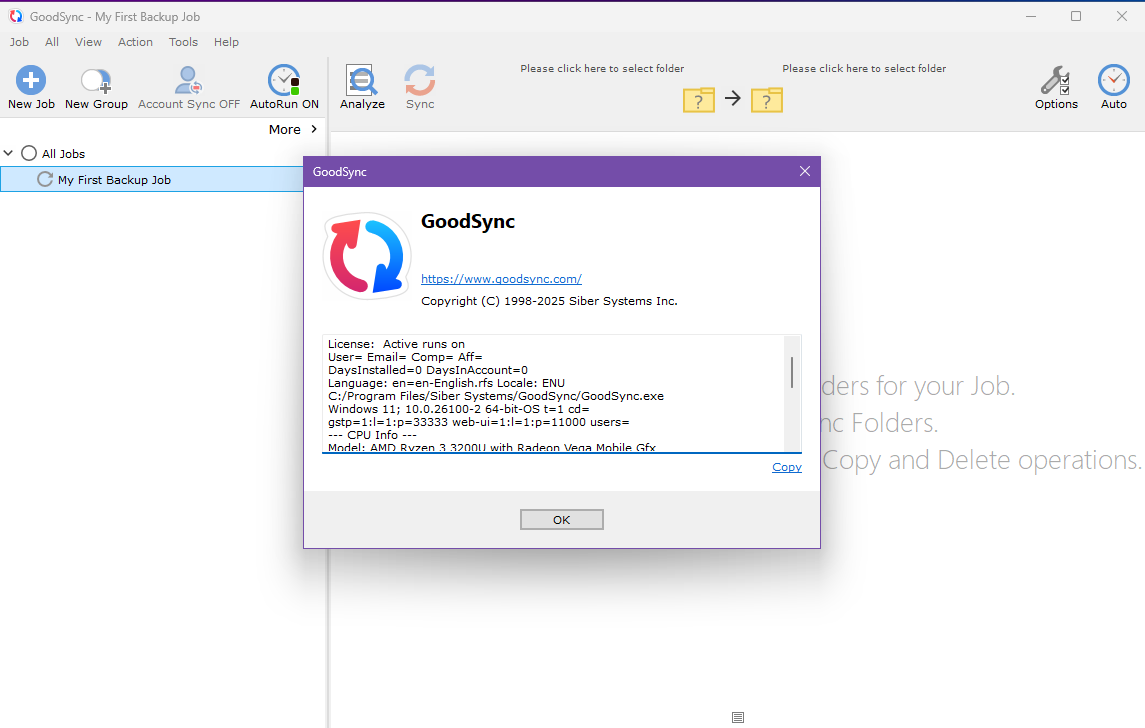Image resolution: width=1145 pixels, height=728 pixels.
Task: Close the GoodSync about dialog
Action: (805, 171)
